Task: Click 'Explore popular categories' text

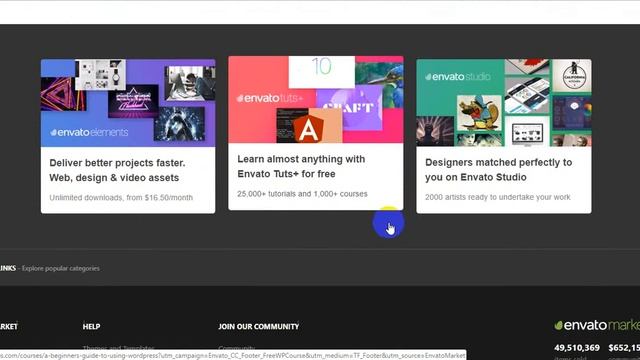Action: (x=60, y=268)
